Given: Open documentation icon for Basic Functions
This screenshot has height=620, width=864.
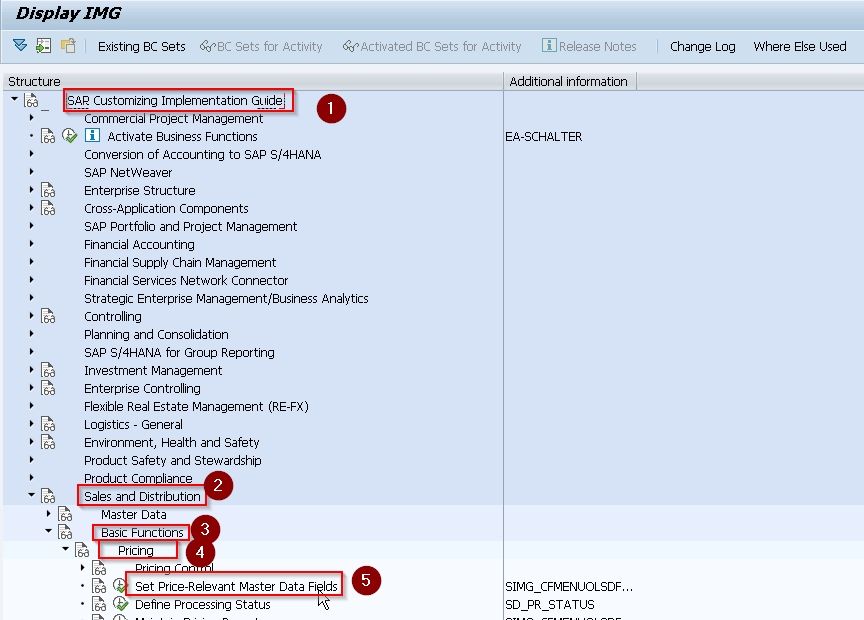Looking at the screenshot, I should (66, 532).
